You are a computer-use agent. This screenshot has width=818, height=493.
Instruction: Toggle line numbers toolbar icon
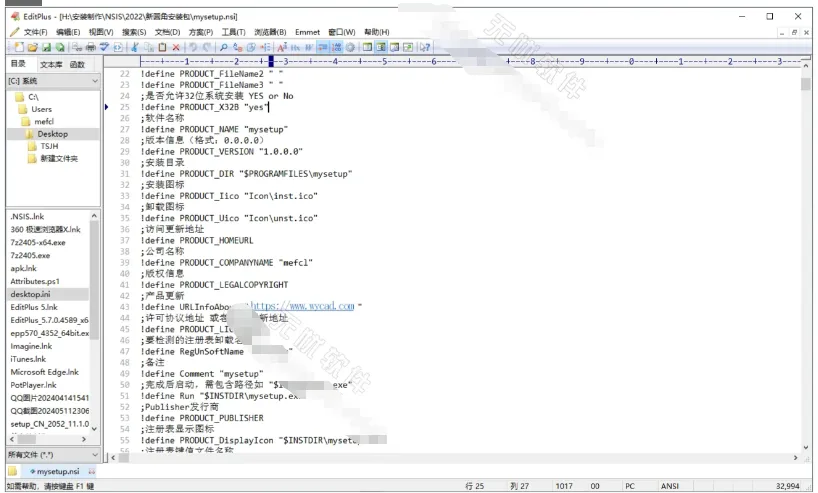336,47
